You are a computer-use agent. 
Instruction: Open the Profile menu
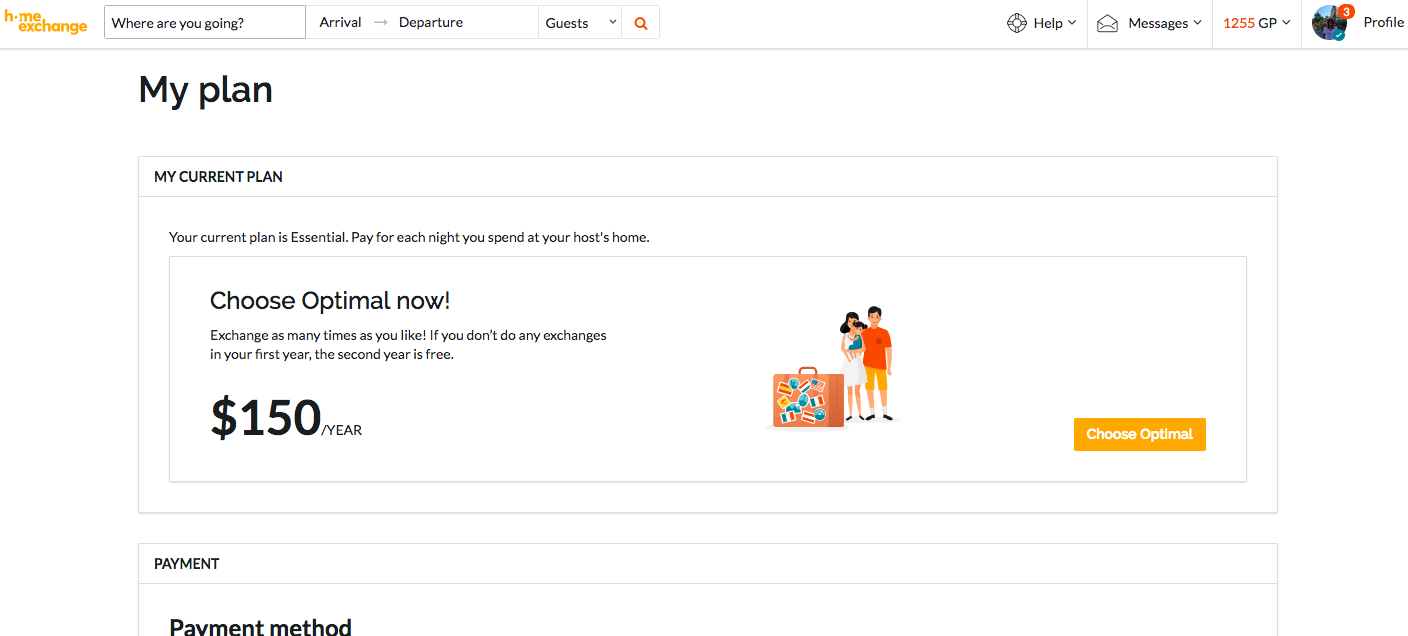(1384, 23)
